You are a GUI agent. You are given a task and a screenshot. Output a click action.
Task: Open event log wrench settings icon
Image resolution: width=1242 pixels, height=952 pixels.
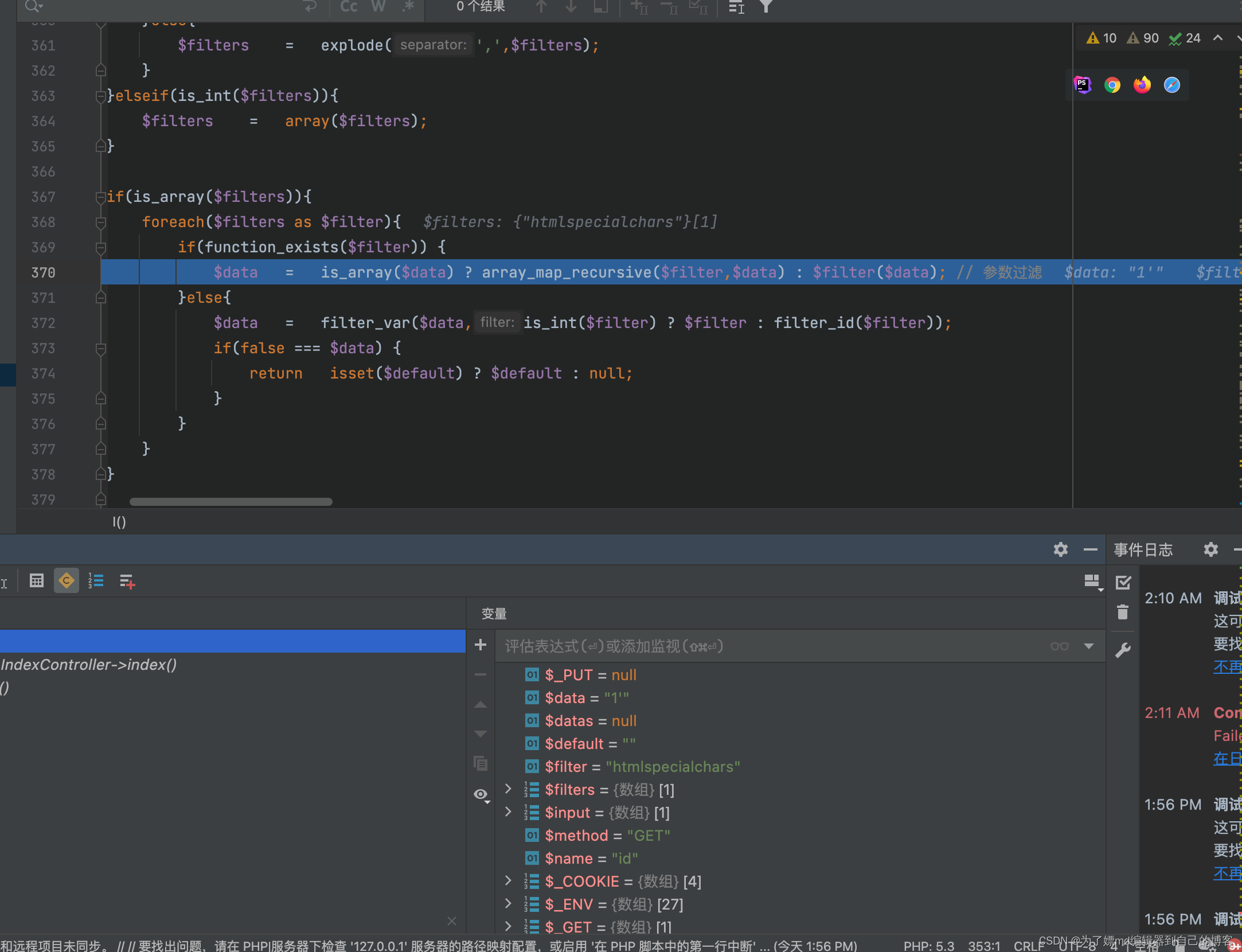pyautogui.click(x=1123, y=650)
